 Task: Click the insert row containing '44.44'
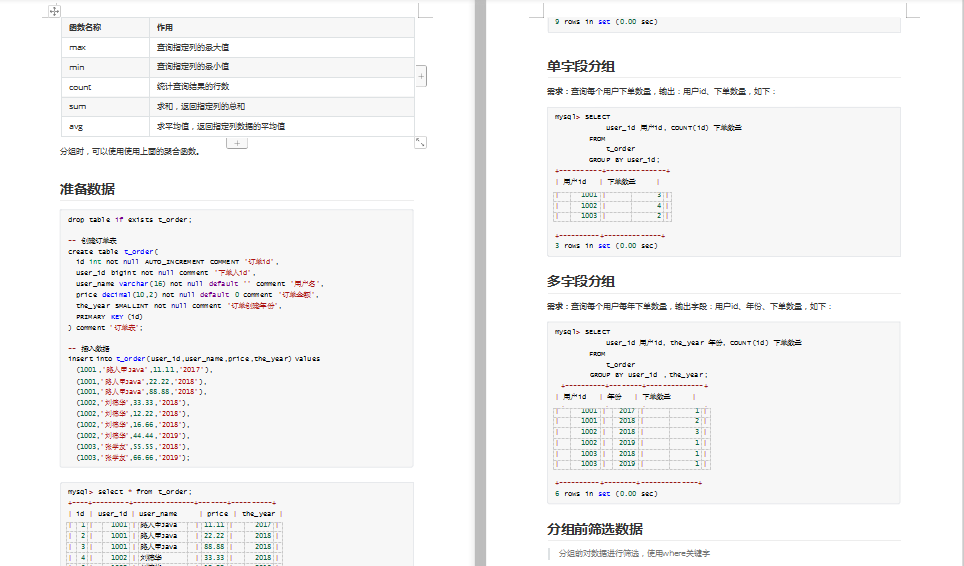pos(133,436)
